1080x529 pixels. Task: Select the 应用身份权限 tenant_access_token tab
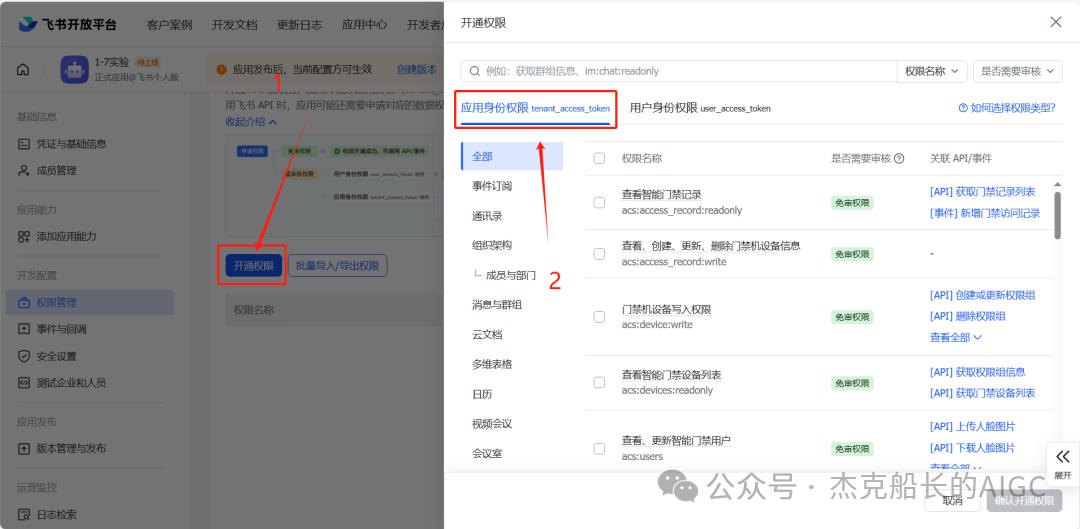coord(535,108)
